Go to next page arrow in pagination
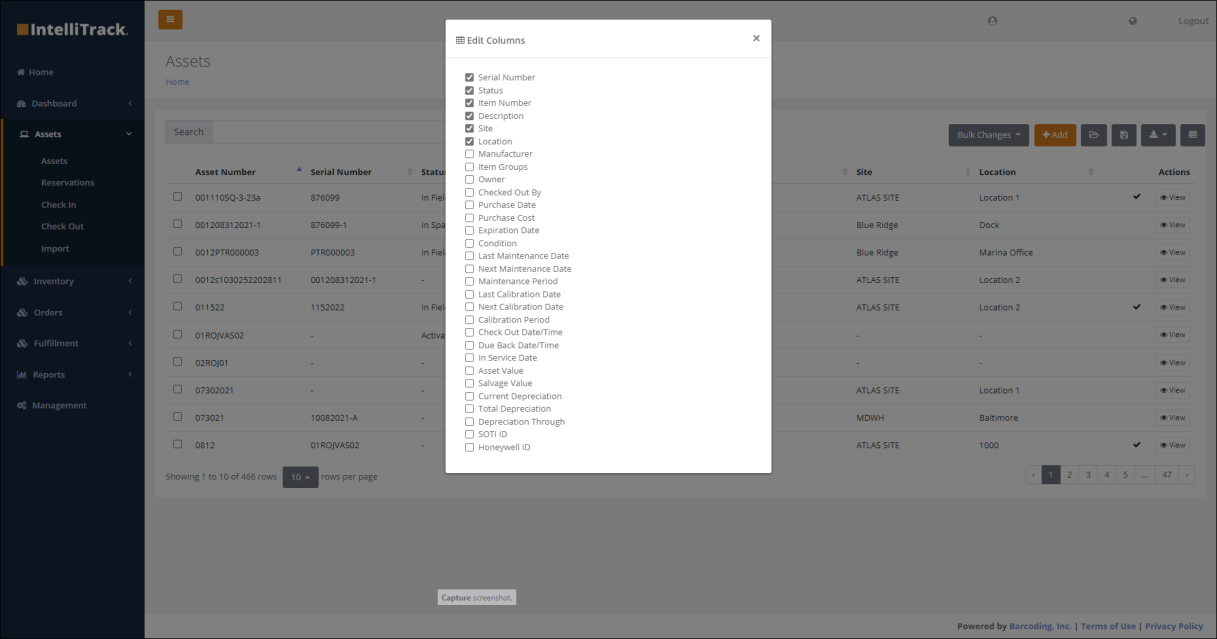The height and width of the screenshot is (639, 1217). coord(1187,475)
